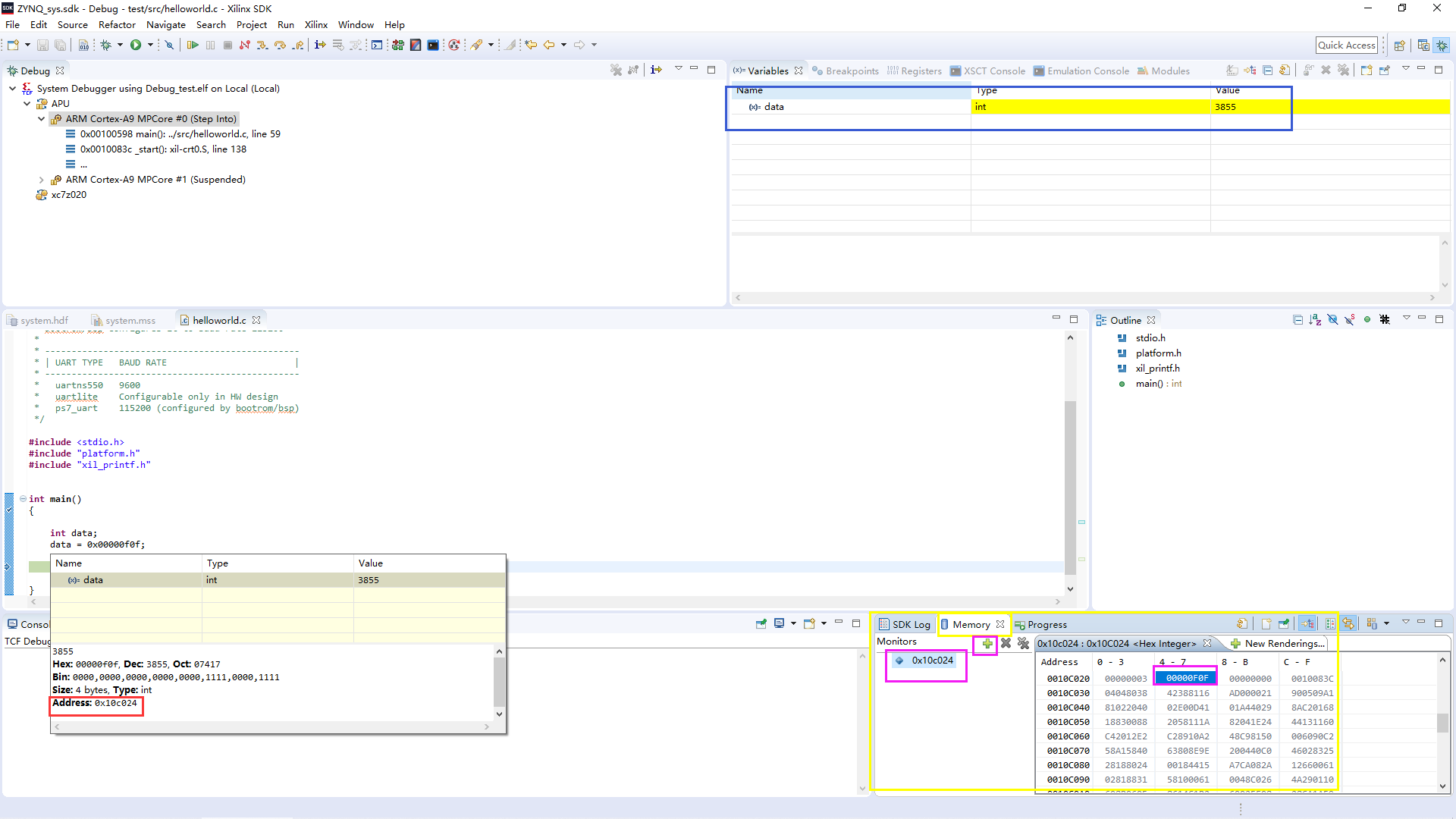Remove the selected memory monitor

[x=1006, y=644]
